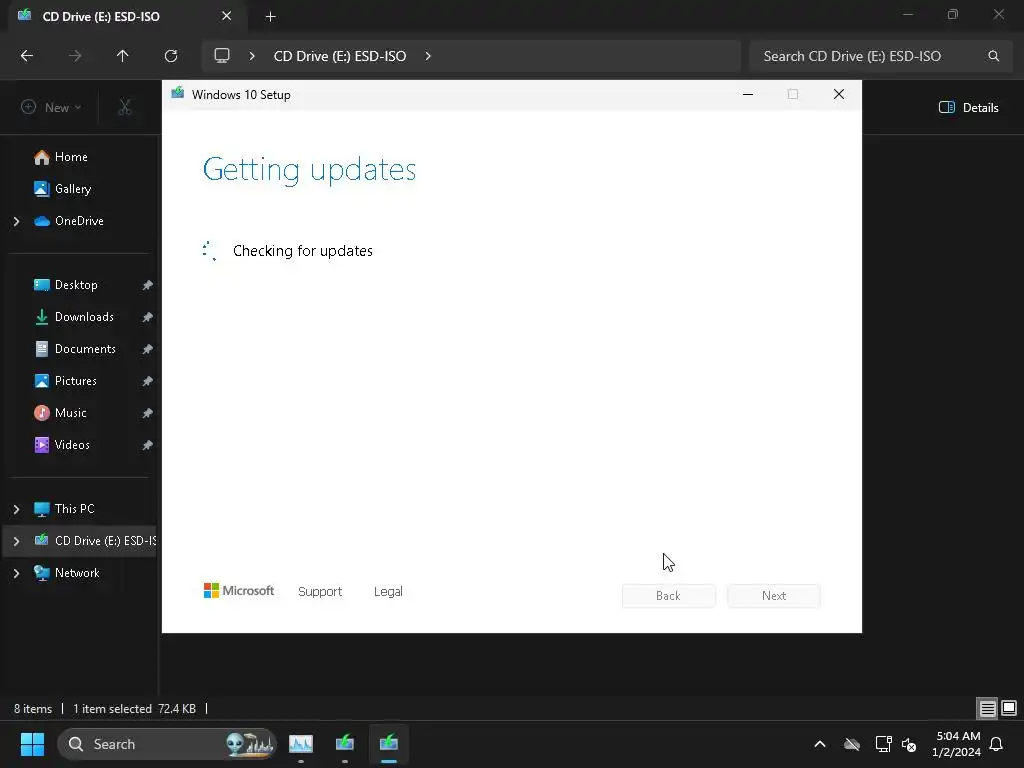This screenshot has width=1024, height=768.
Task: Open the clock showing 5:04 AM
Action: click(x=957, y=744)
